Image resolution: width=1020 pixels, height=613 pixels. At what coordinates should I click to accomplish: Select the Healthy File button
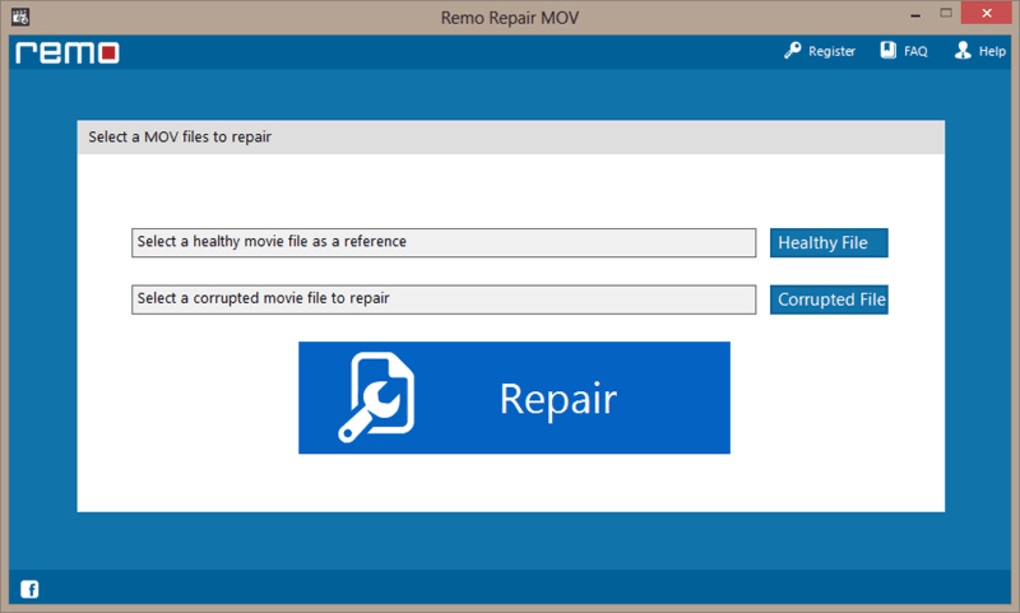click(x=828, y=242)
